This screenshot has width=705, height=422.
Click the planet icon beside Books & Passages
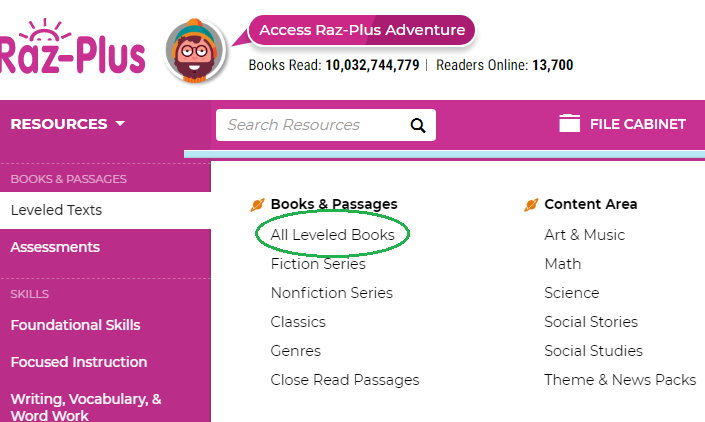[x=257, y=205]
